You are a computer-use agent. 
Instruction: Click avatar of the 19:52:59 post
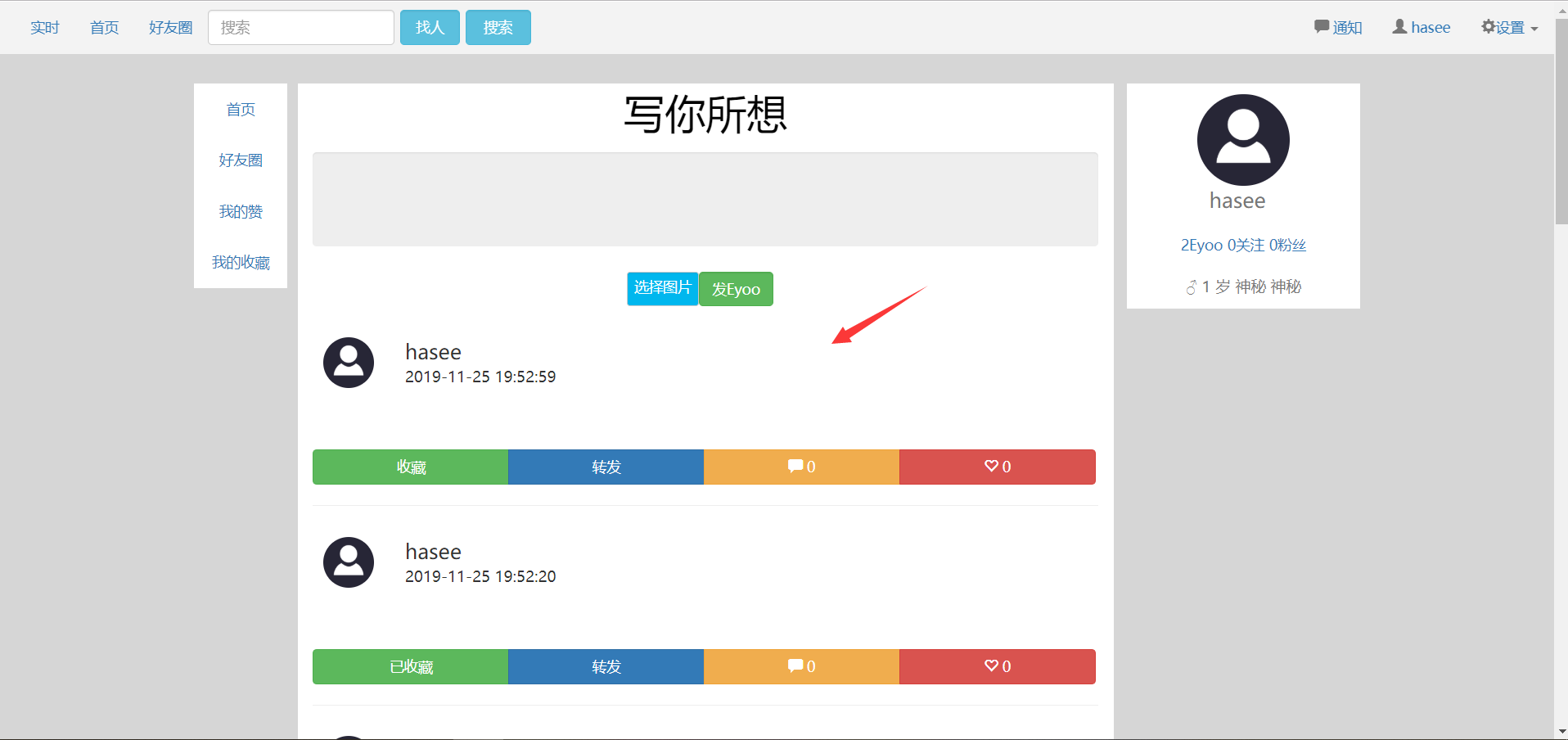click(x=349, y=363)
